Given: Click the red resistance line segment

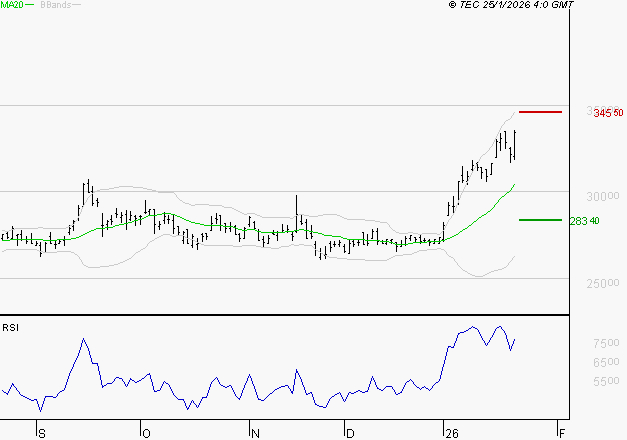Looking at the screenshot, I should (x=540, y=112).
